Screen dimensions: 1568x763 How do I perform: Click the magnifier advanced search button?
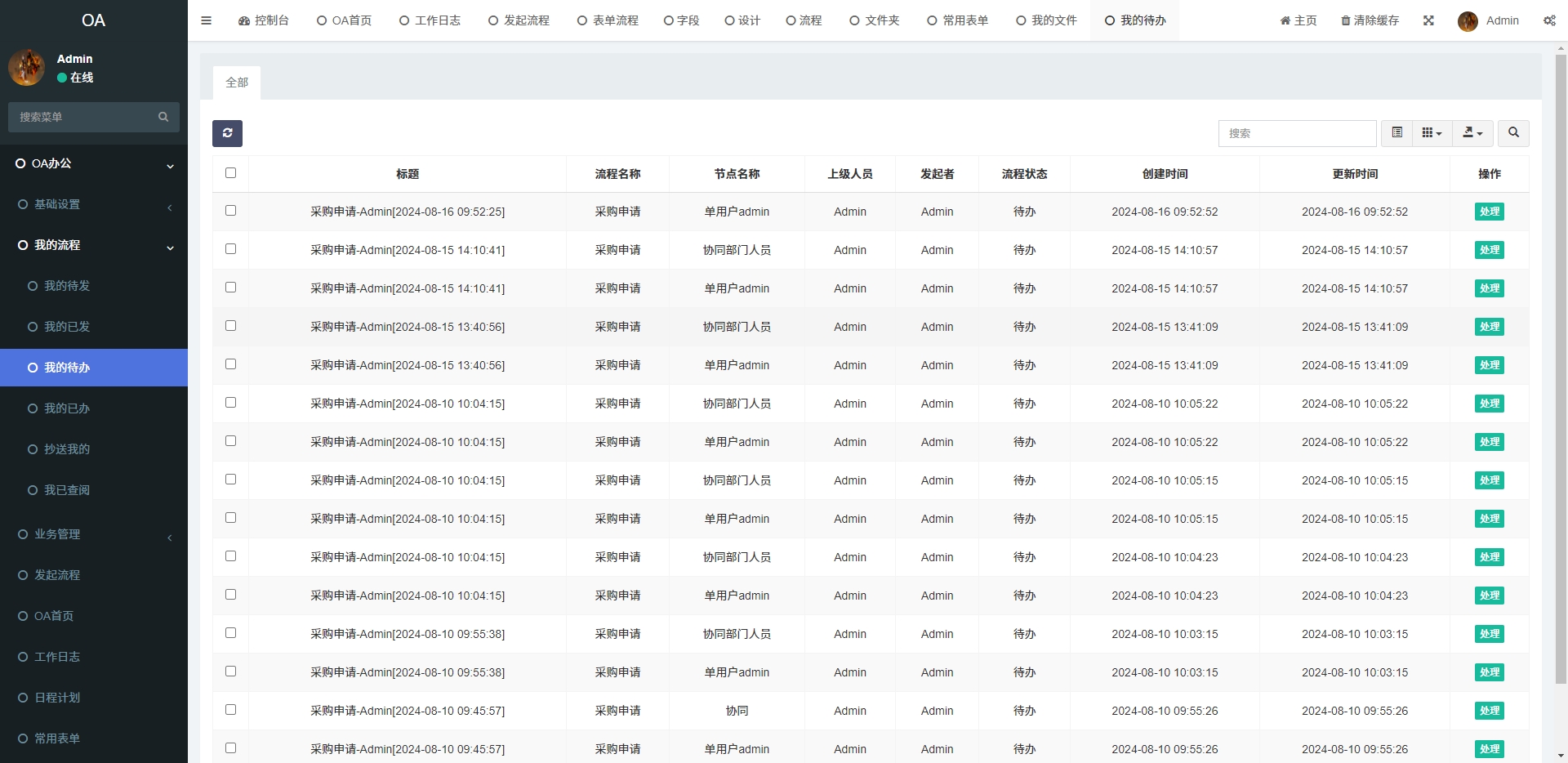[x=1513, y=132]
